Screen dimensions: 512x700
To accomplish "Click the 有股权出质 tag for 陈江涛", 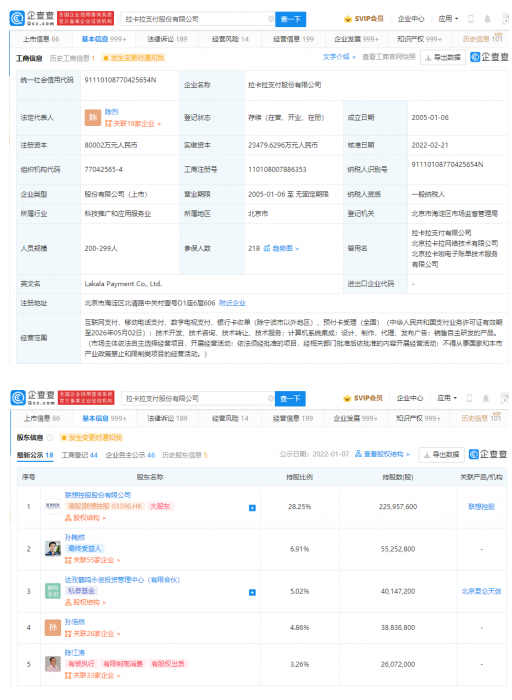I will 167,664.
